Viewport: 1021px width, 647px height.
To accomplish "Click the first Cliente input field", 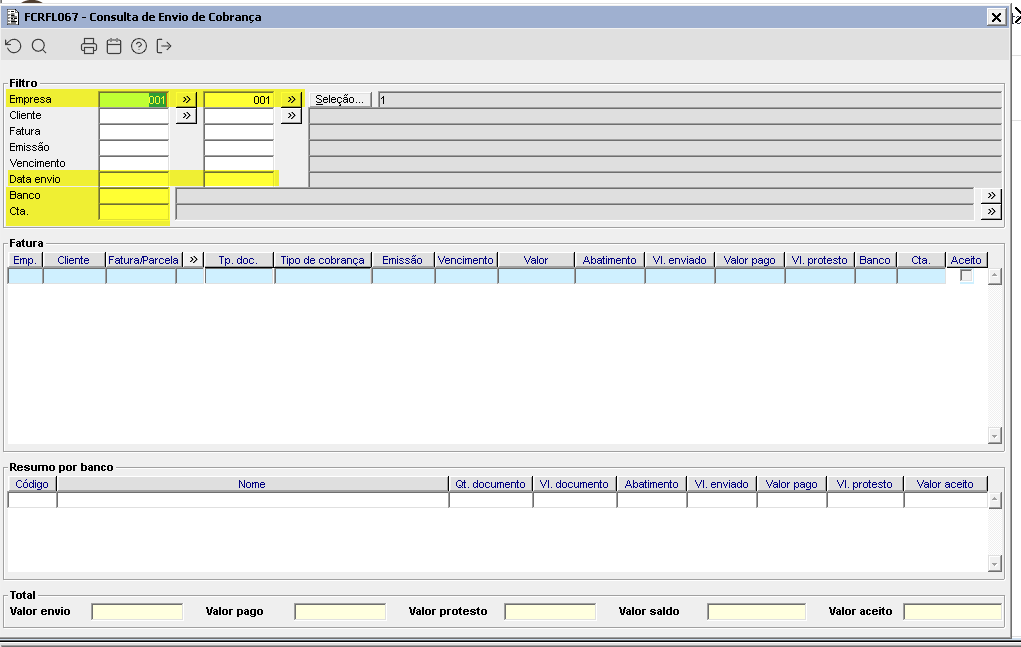I will tap(134, 116).
